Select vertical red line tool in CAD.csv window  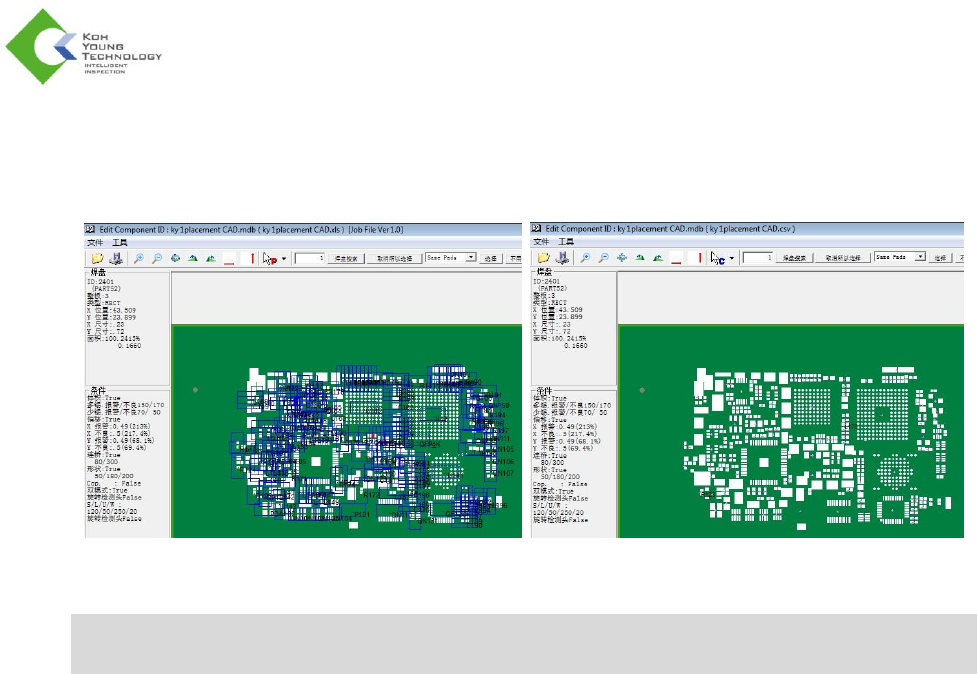pyautogui.click(x=696, y=257)
